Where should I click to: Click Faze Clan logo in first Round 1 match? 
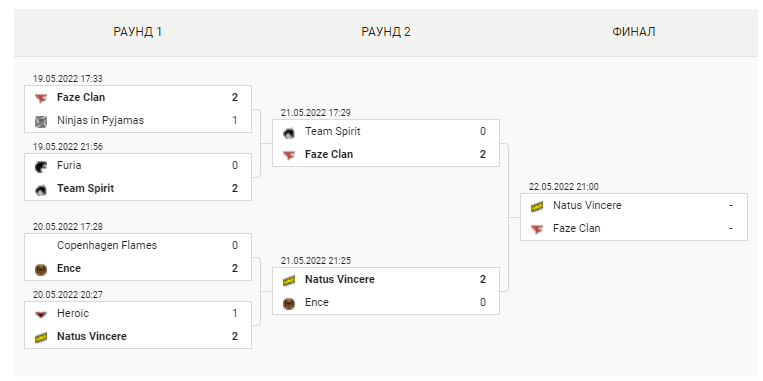click(x=41, y=98)
